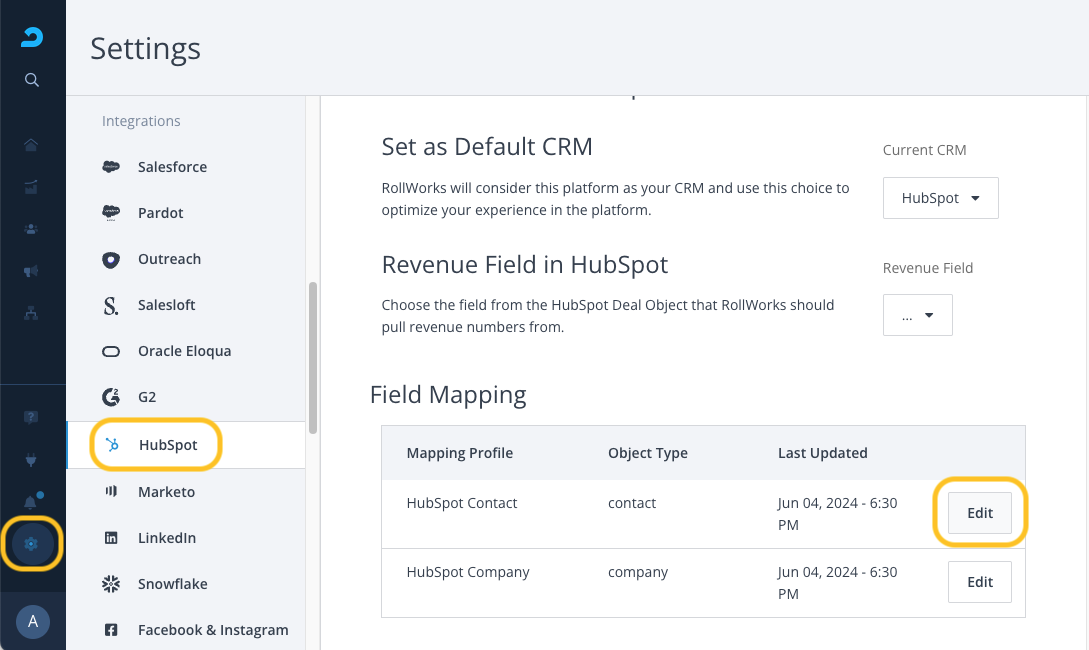The image size is (1089, 650).
Task: Click the user avatar 'A'
Action: coord(32,622)
